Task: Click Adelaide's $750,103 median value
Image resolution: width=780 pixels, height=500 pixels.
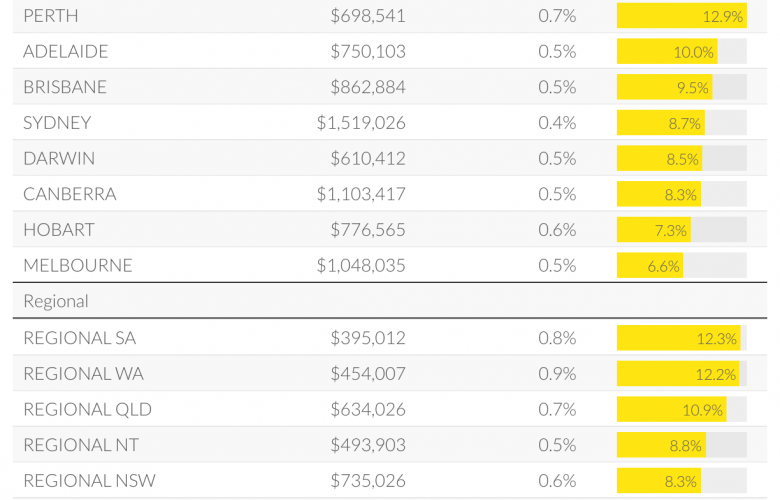Action: coord(368,51)
